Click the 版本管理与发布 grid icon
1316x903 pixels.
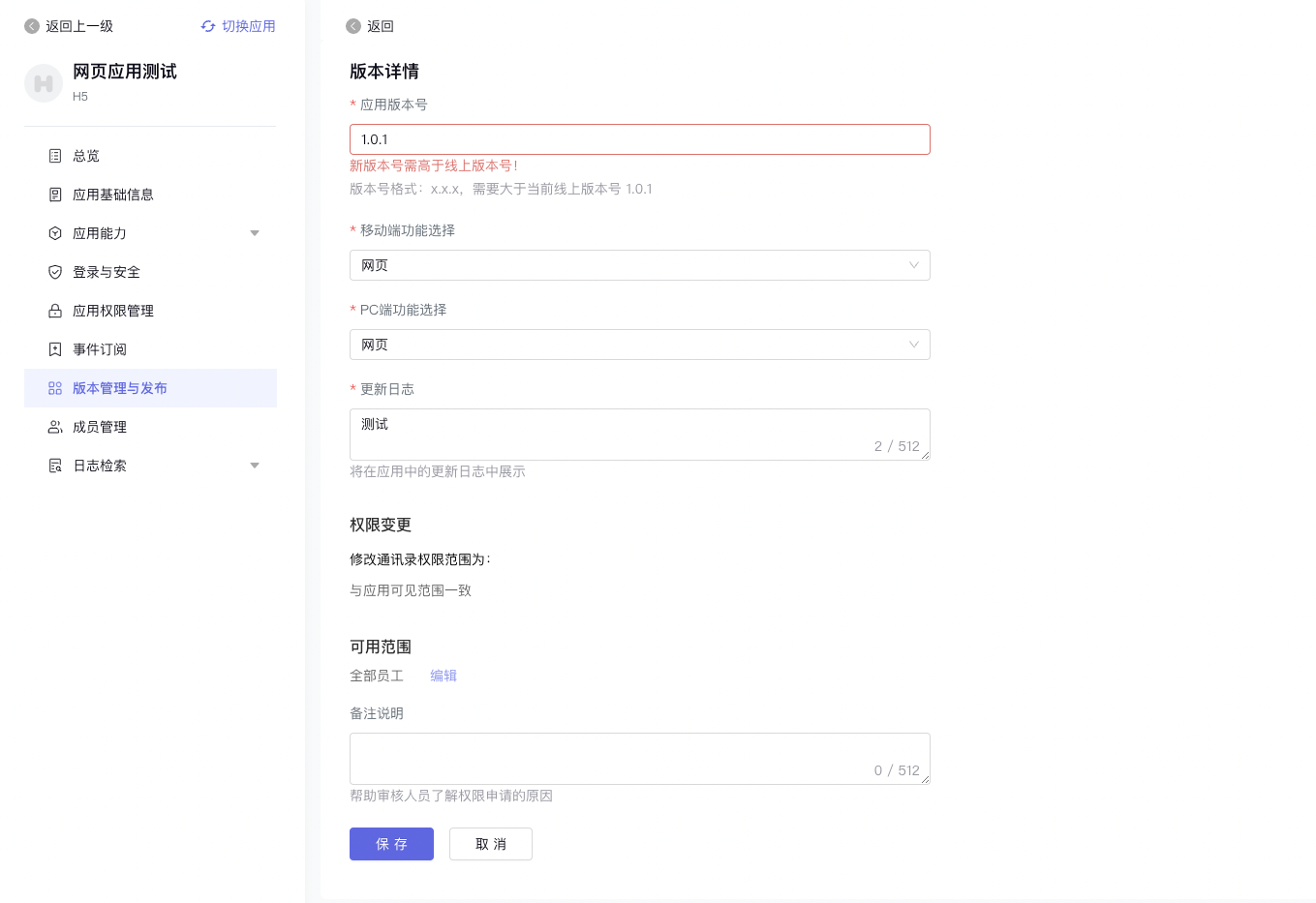[55, 388]
